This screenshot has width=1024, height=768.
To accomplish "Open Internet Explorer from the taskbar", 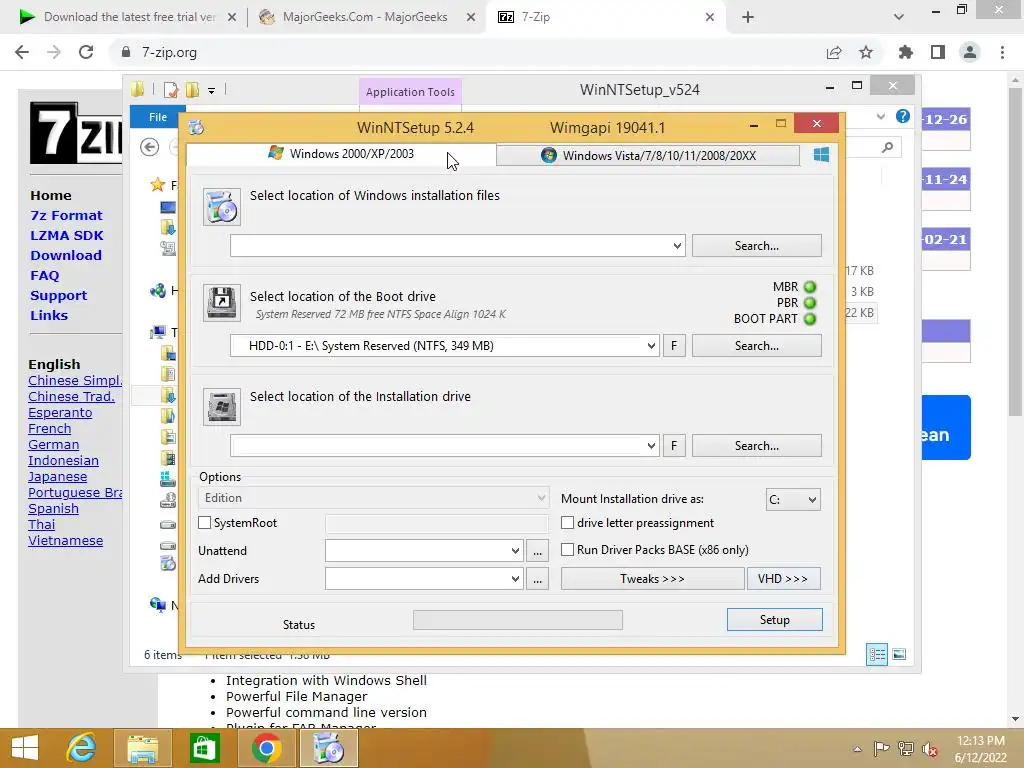I will click(x=81, y=748).
